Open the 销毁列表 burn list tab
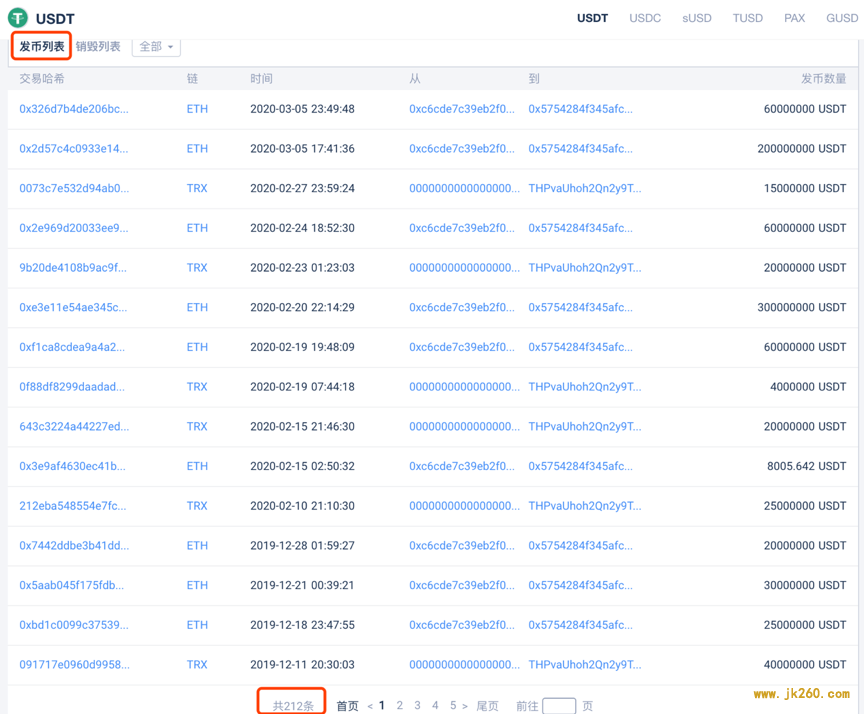The image size is (864, 714). [98, 46]
